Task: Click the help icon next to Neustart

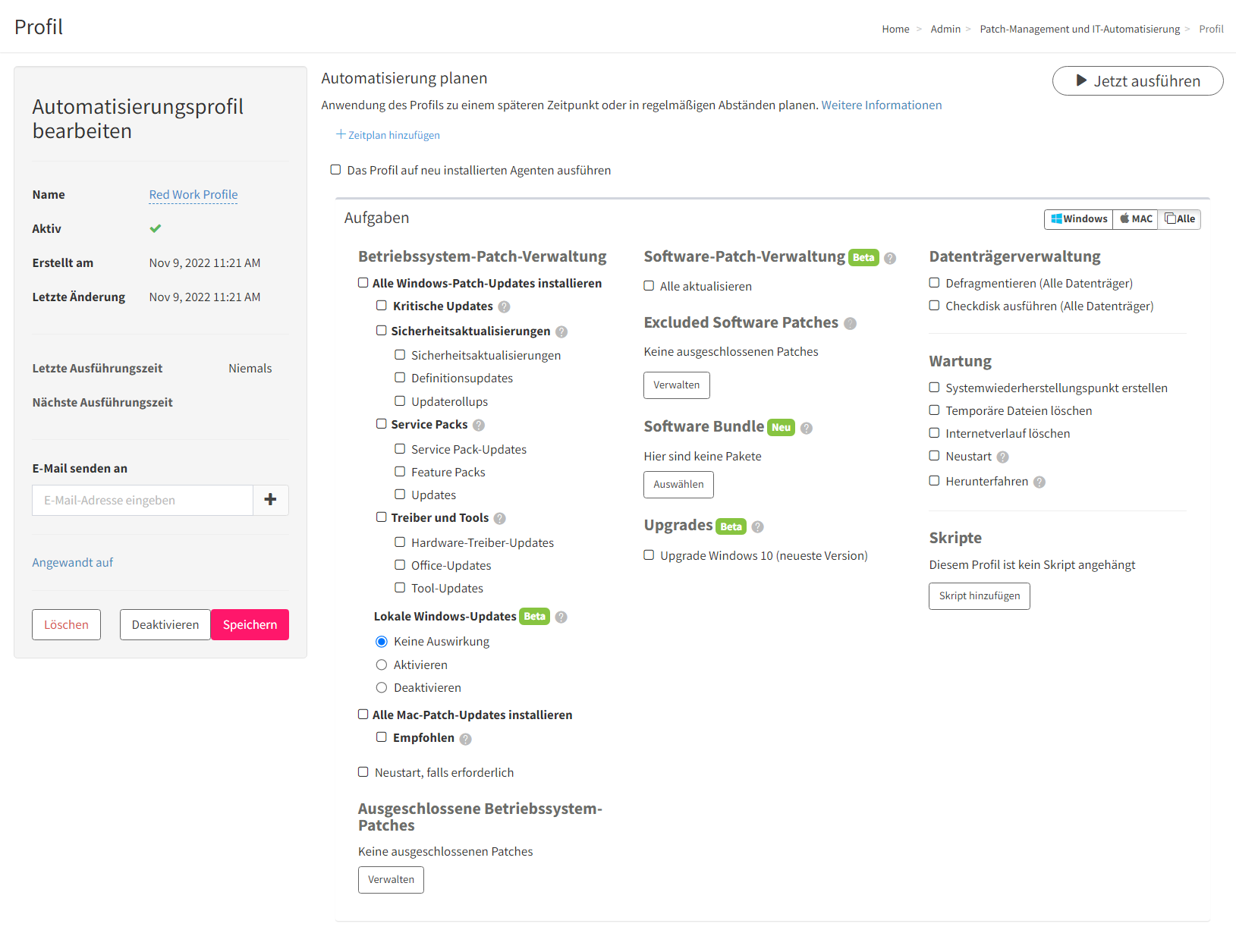Action: pos(1002,457)
